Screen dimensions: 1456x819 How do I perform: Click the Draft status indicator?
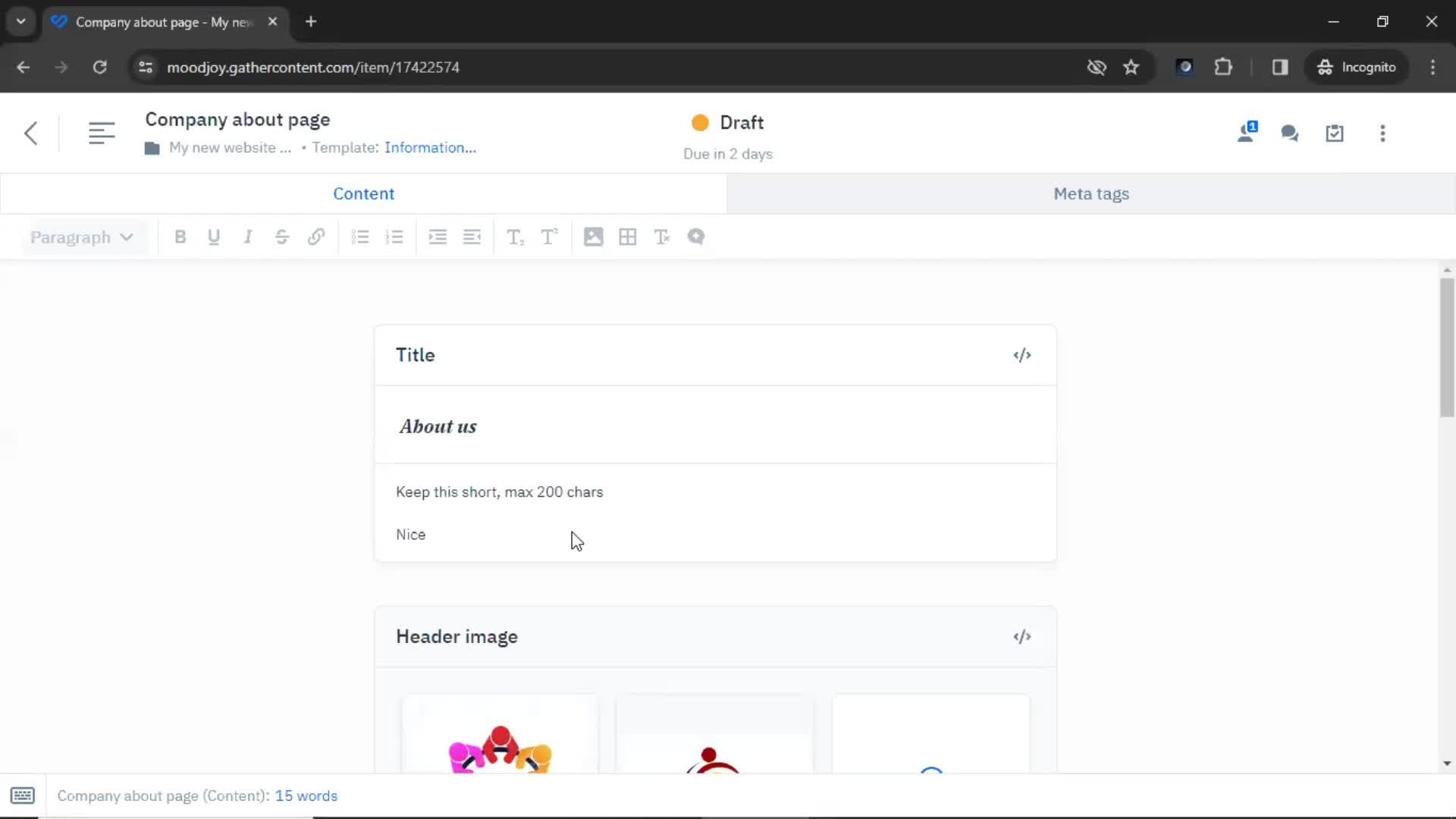(728, 122)
